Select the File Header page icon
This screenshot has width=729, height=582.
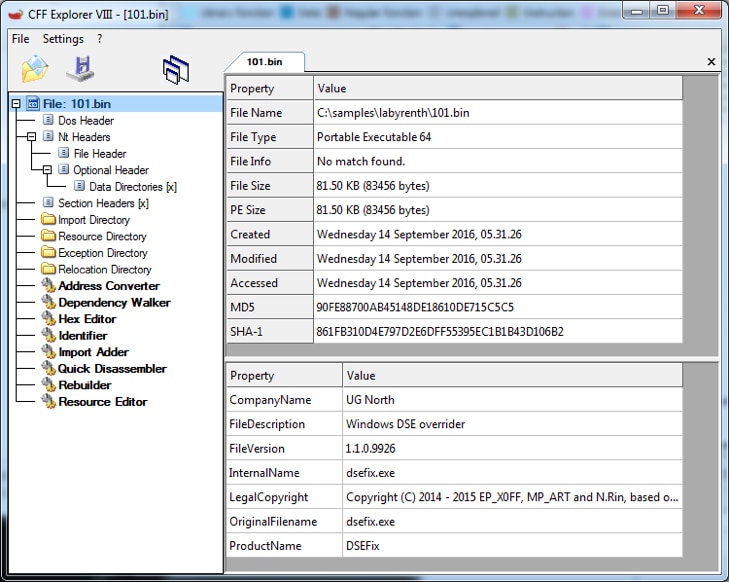[64, 153]
